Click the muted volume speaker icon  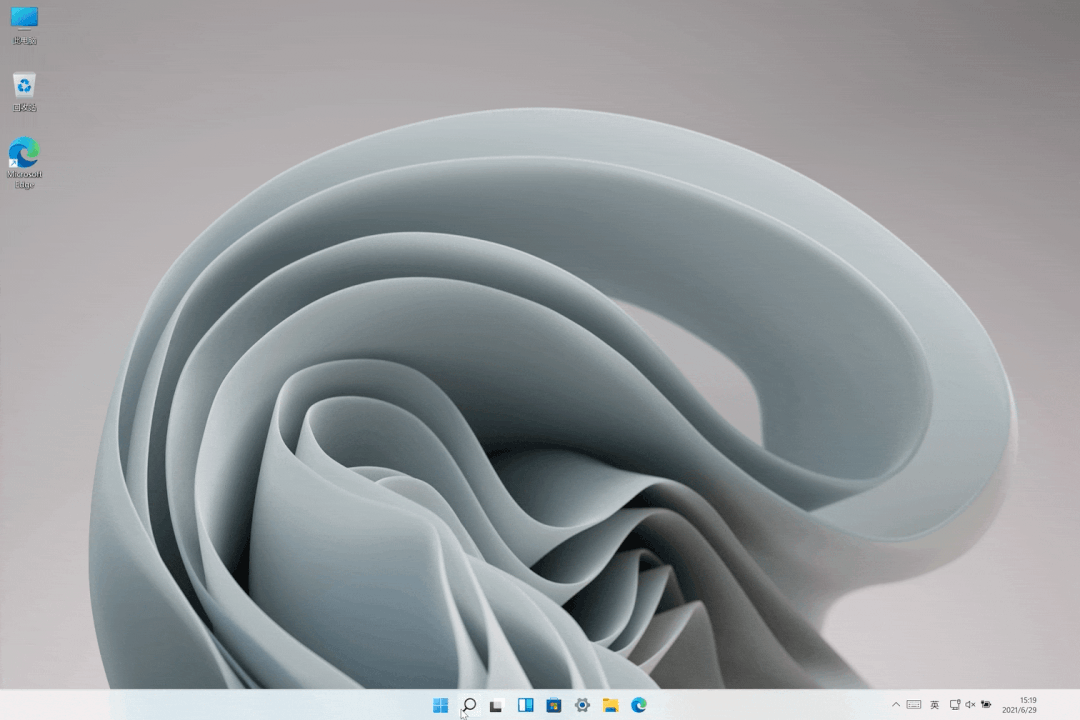(x=970, y=705)
